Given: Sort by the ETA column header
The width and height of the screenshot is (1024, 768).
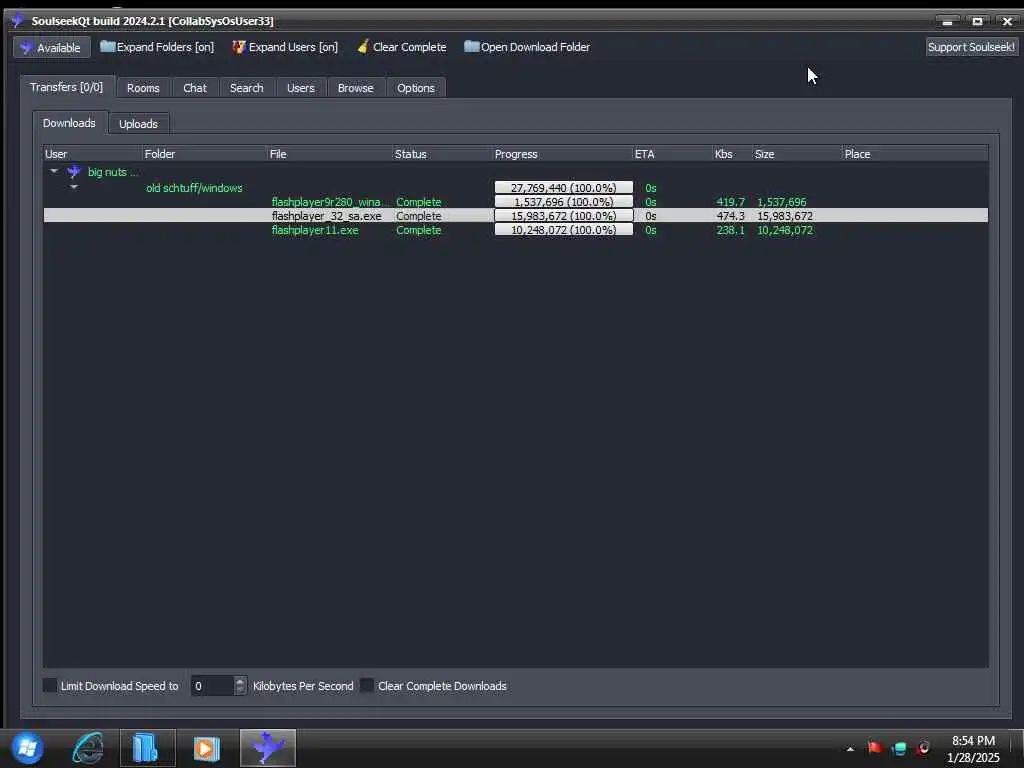Looking at the screenshot, I should [x=673, y=154].
